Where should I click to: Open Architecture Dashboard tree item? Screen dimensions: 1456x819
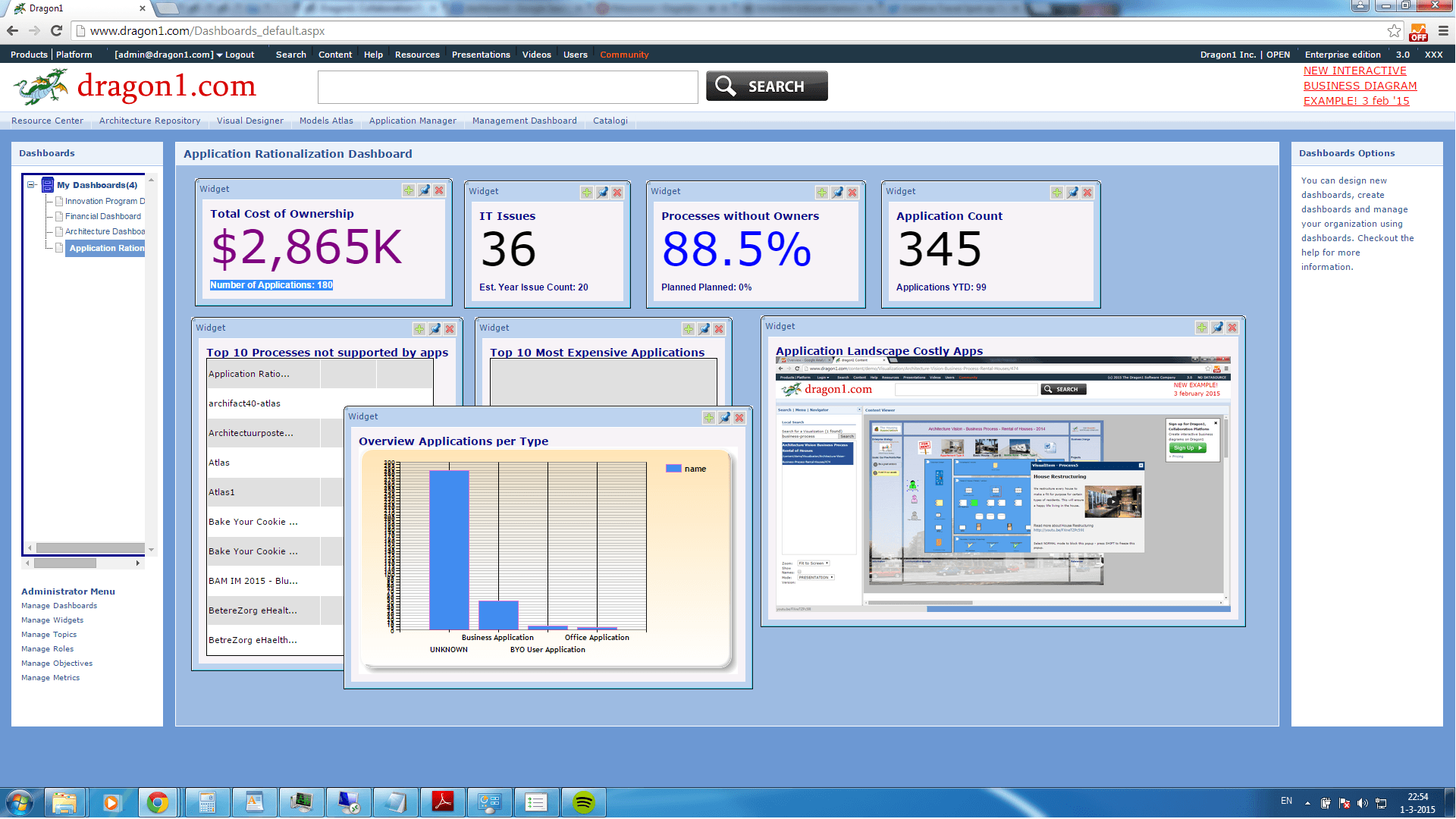pyautogui.click(x=105, y=231)
